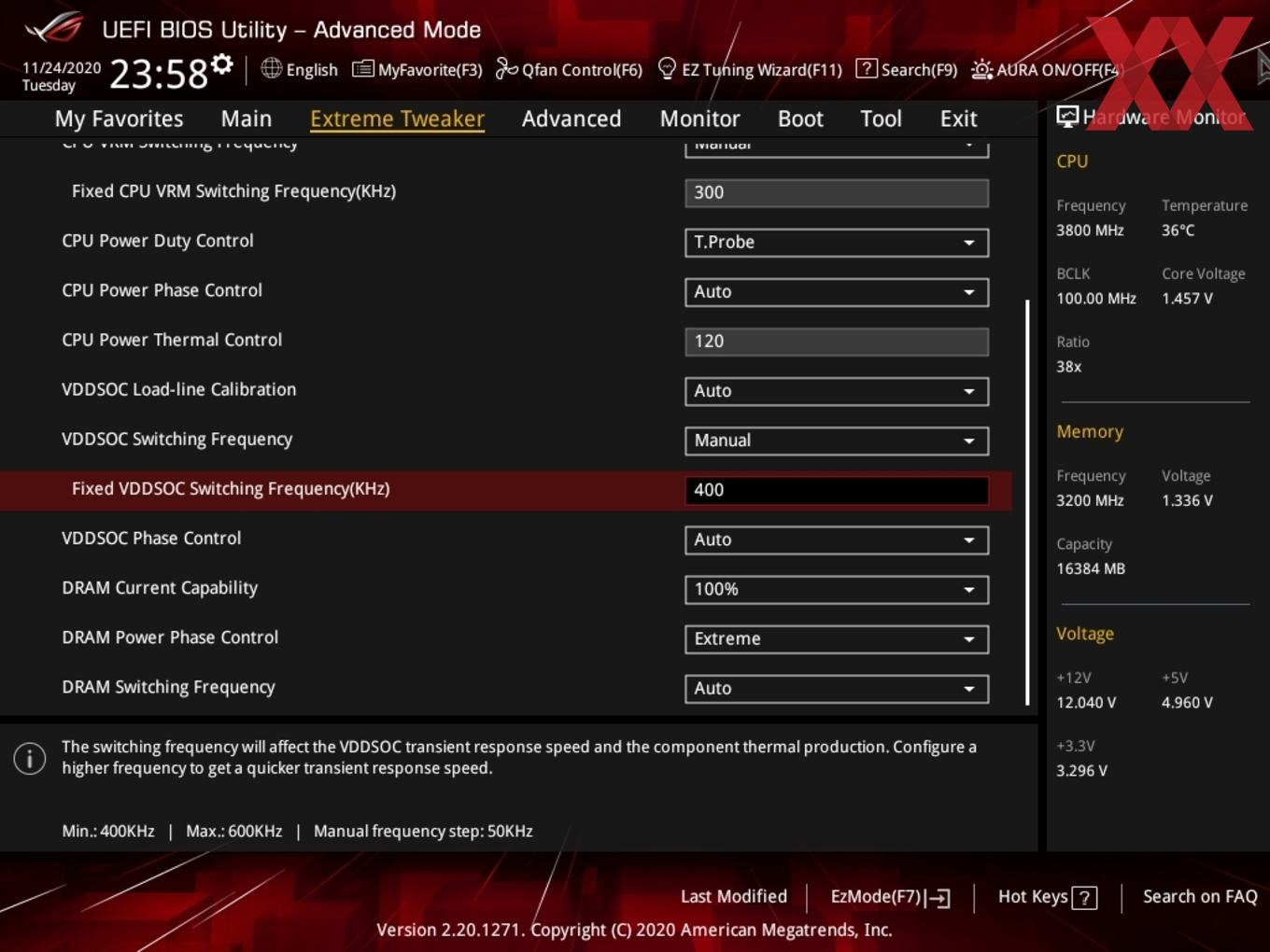Click the globe language icon
Image resolution: width=1270 pixels, height=952 pixels.
[271, 68]
